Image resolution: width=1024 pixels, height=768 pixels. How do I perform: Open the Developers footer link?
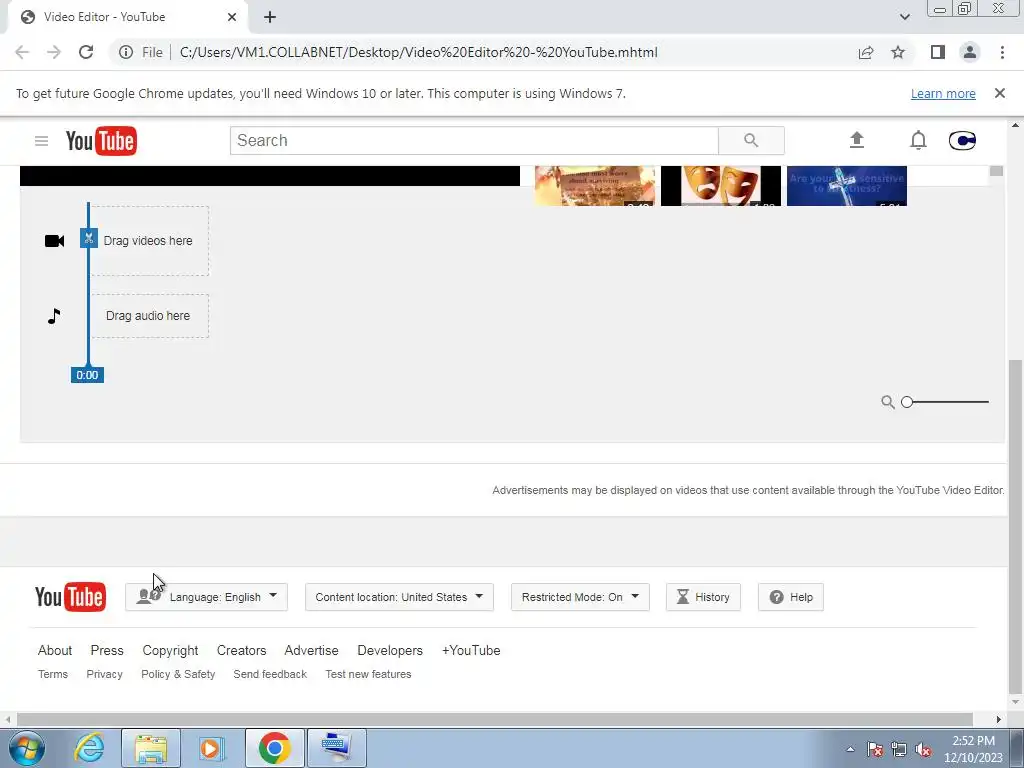click(390, 650)
